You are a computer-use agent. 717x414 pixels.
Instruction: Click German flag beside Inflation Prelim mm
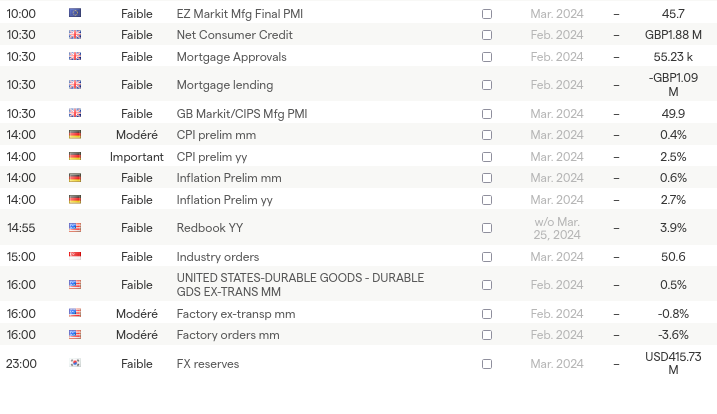75,178
